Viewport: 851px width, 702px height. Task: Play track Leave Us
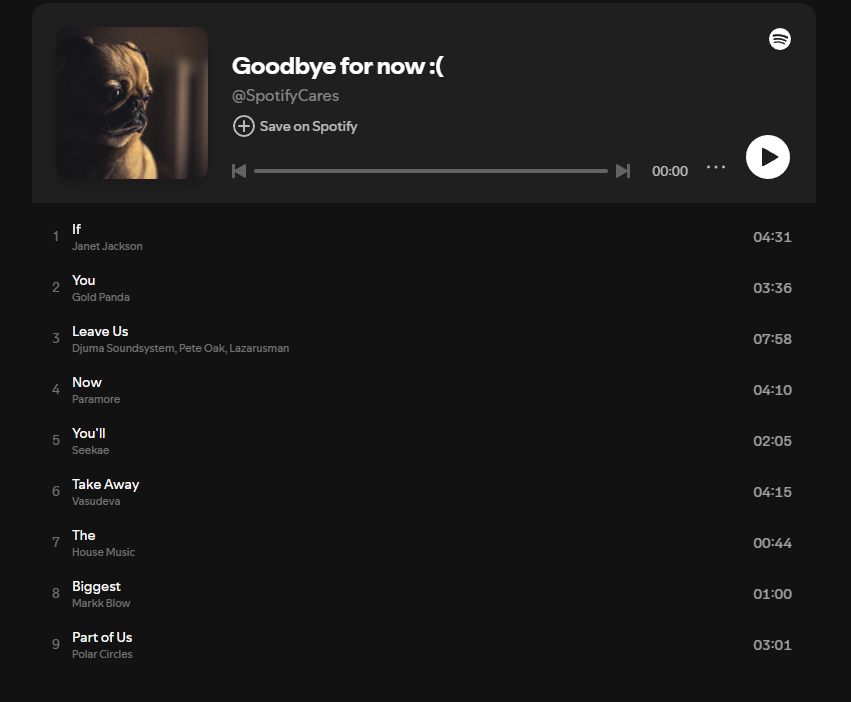tap(100, 331)
